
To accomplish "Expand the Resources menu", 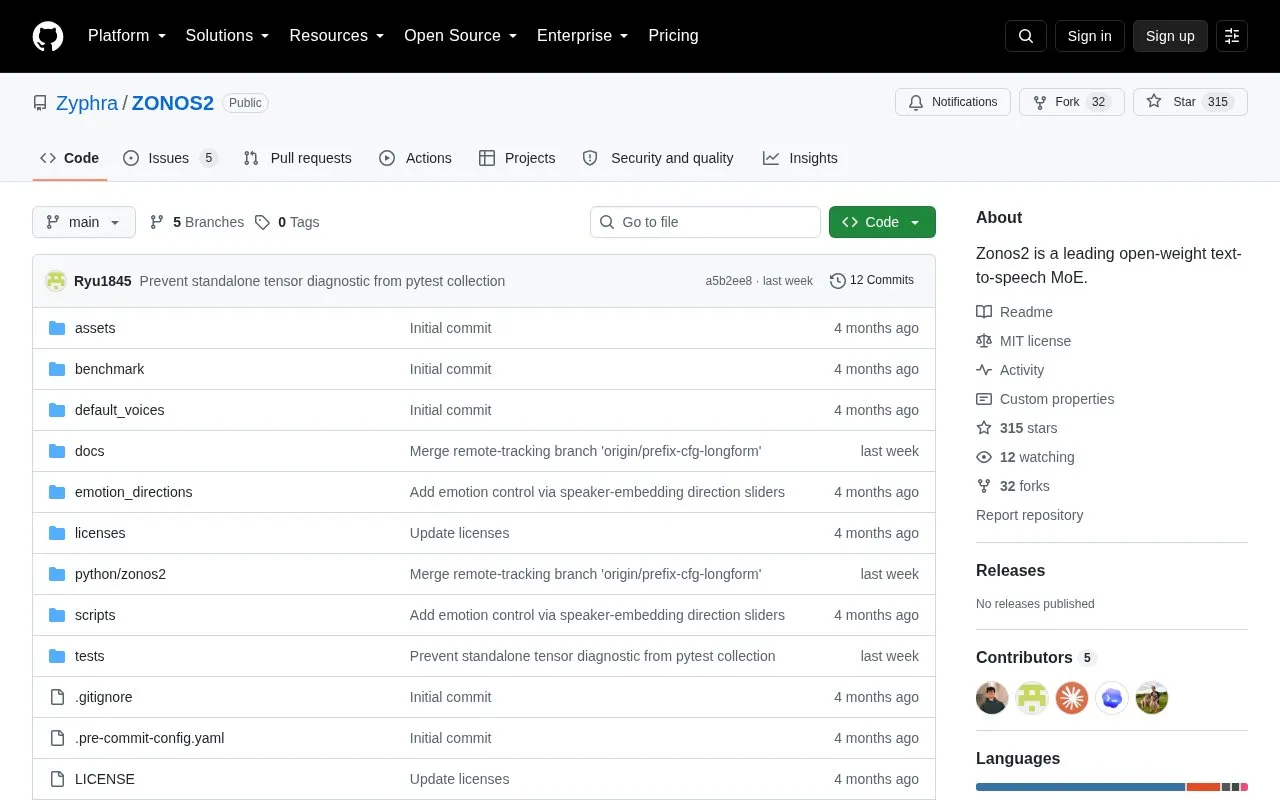I will coord(337,36).
